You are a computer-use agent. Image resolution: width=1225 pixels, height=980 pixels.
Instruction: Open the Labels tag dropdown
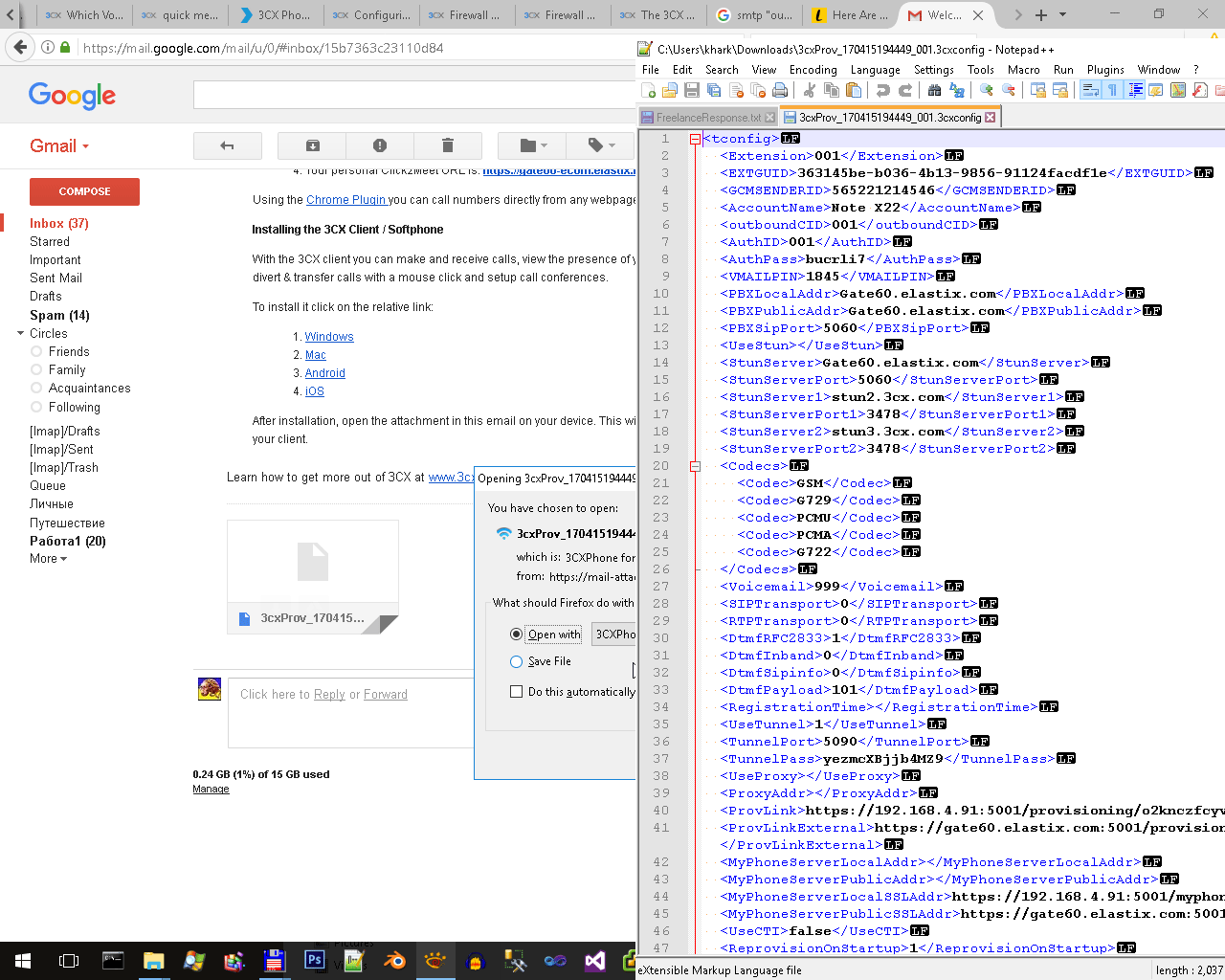(x=600, y=145)
